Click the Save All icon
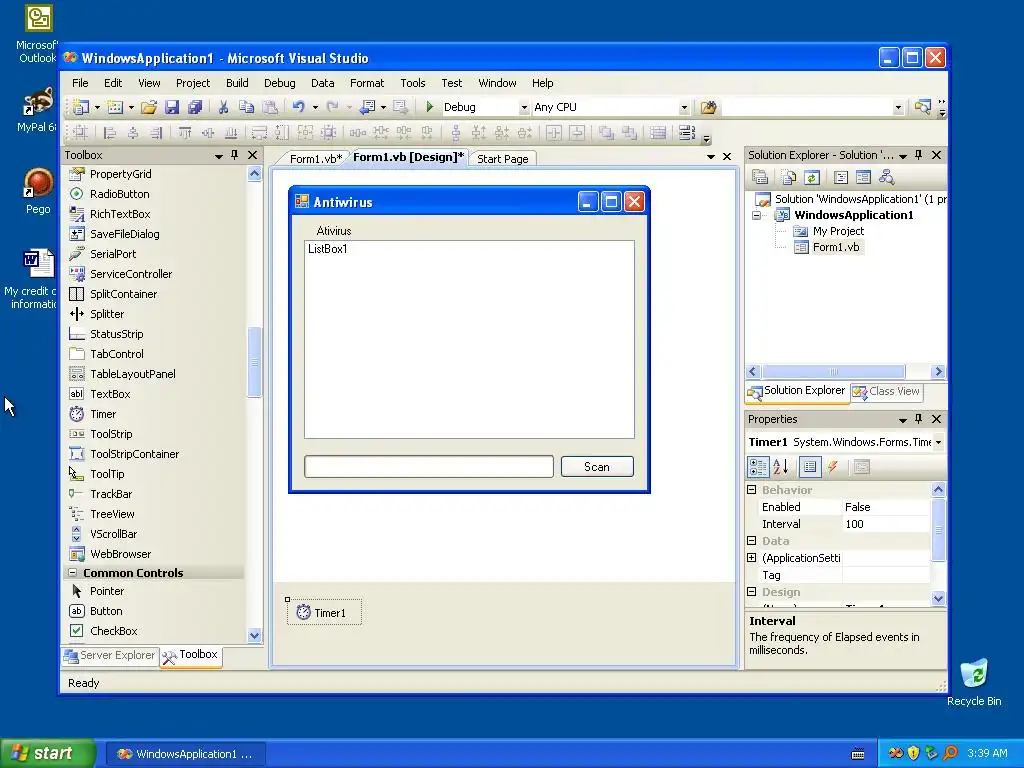The image size is (1024, 768). coord(195,107)
